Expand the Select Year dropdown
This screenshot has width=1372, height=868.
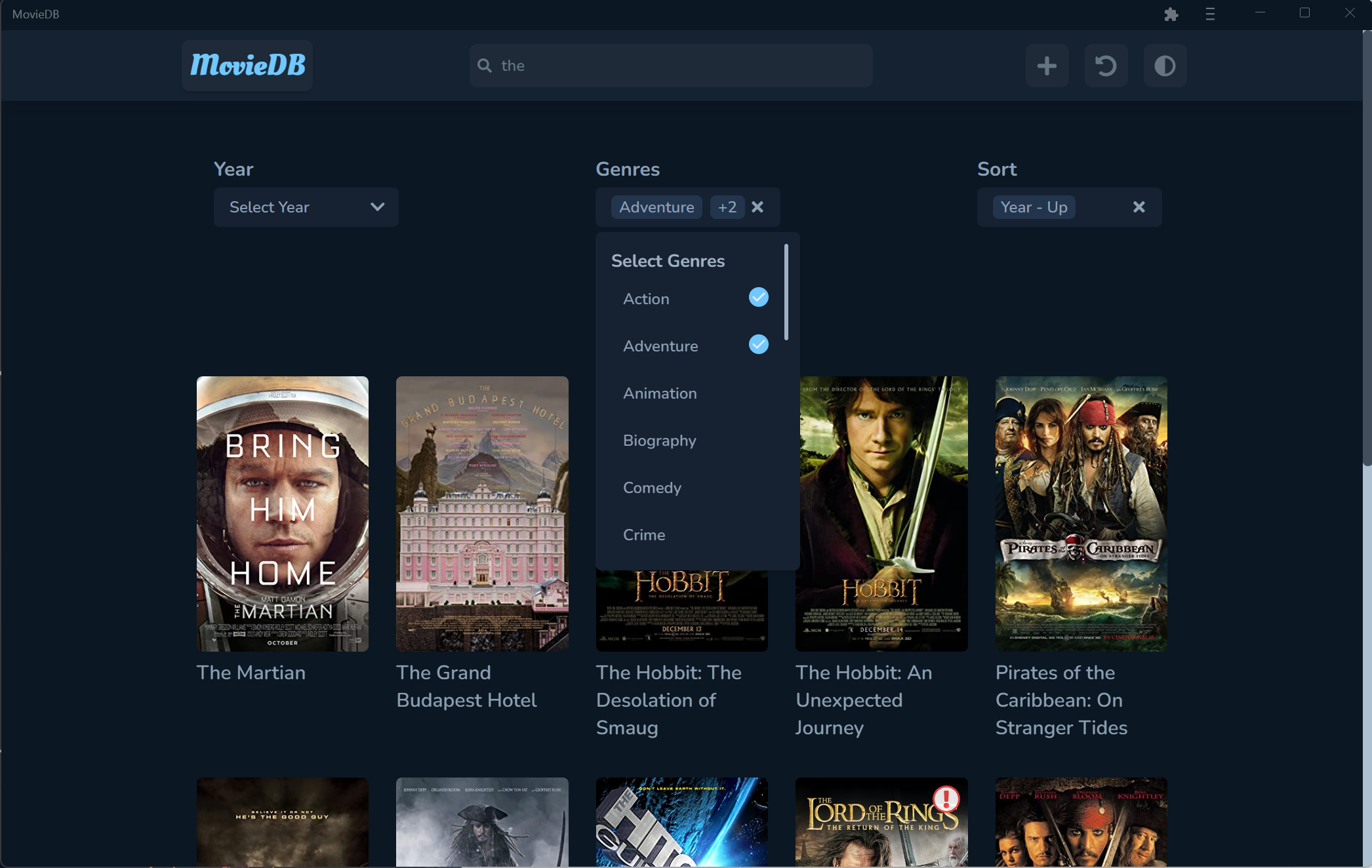306,207
